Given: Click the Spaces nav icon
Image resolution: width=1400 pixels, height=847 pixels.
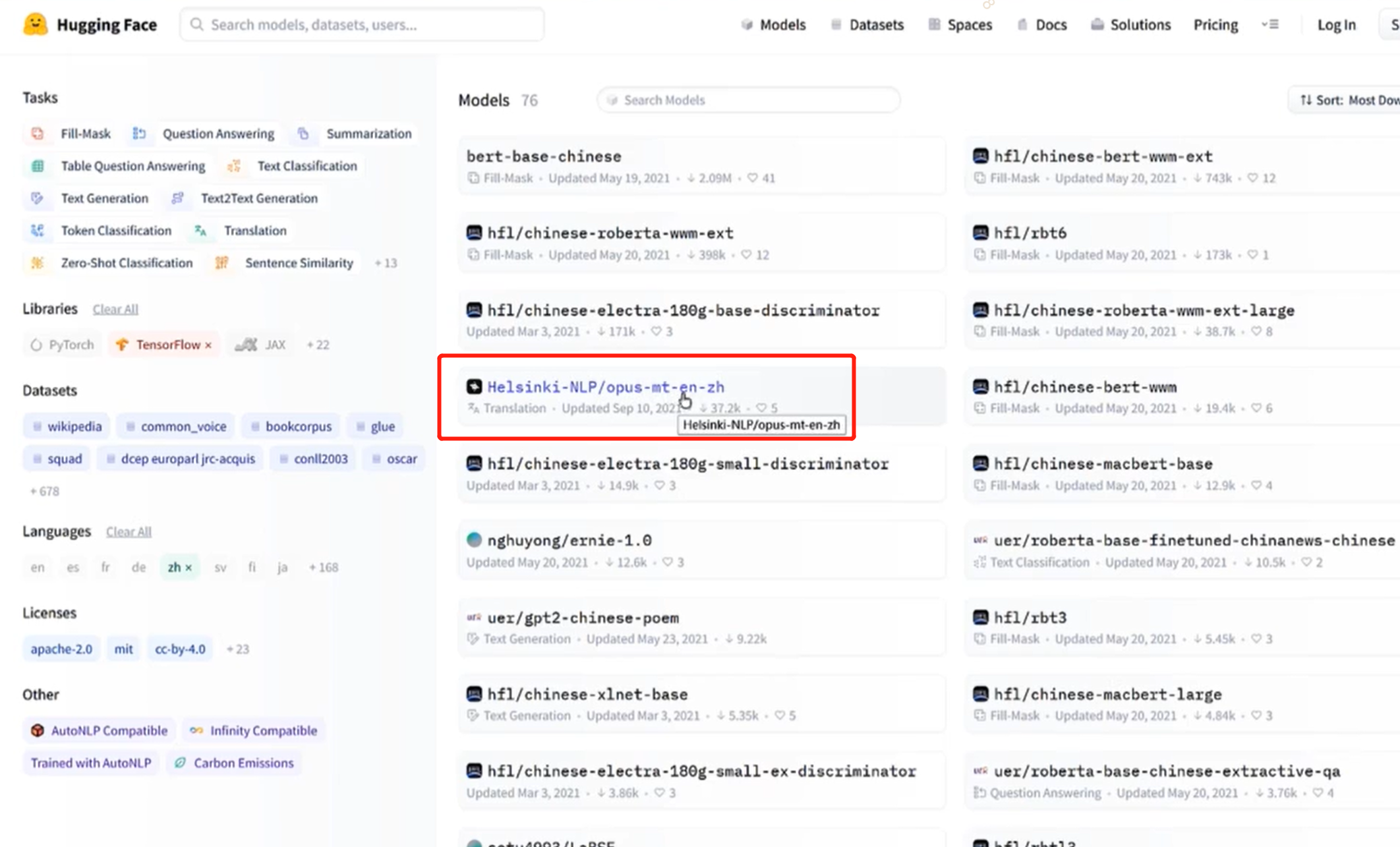Looking at the screenshot, I should pyautogui.click(x=934, y=25).
